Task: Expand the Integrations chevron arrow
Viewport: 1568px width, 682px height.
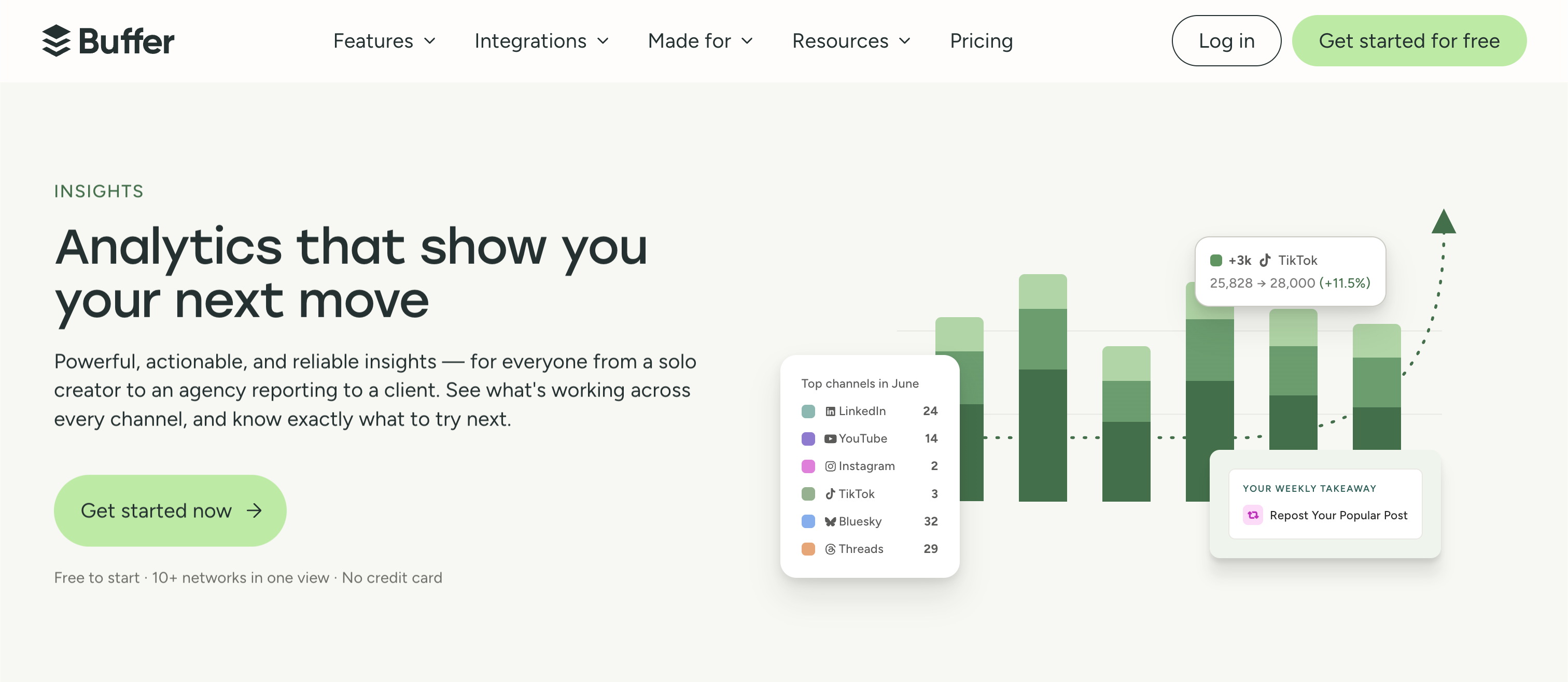Action: pos(603,41)
